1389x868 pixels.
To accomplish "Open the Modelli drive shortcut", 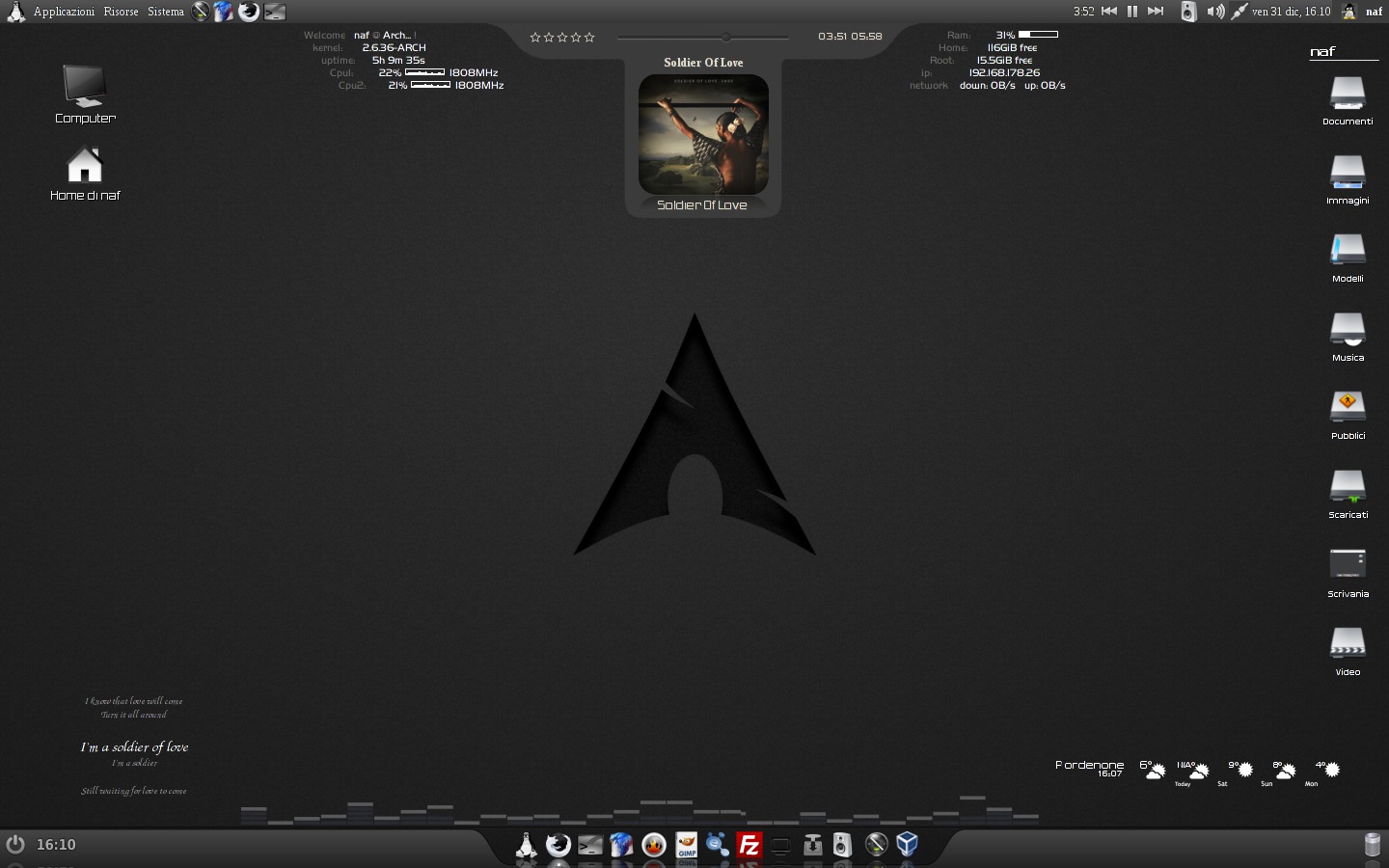I will (x=1348, y=258).
